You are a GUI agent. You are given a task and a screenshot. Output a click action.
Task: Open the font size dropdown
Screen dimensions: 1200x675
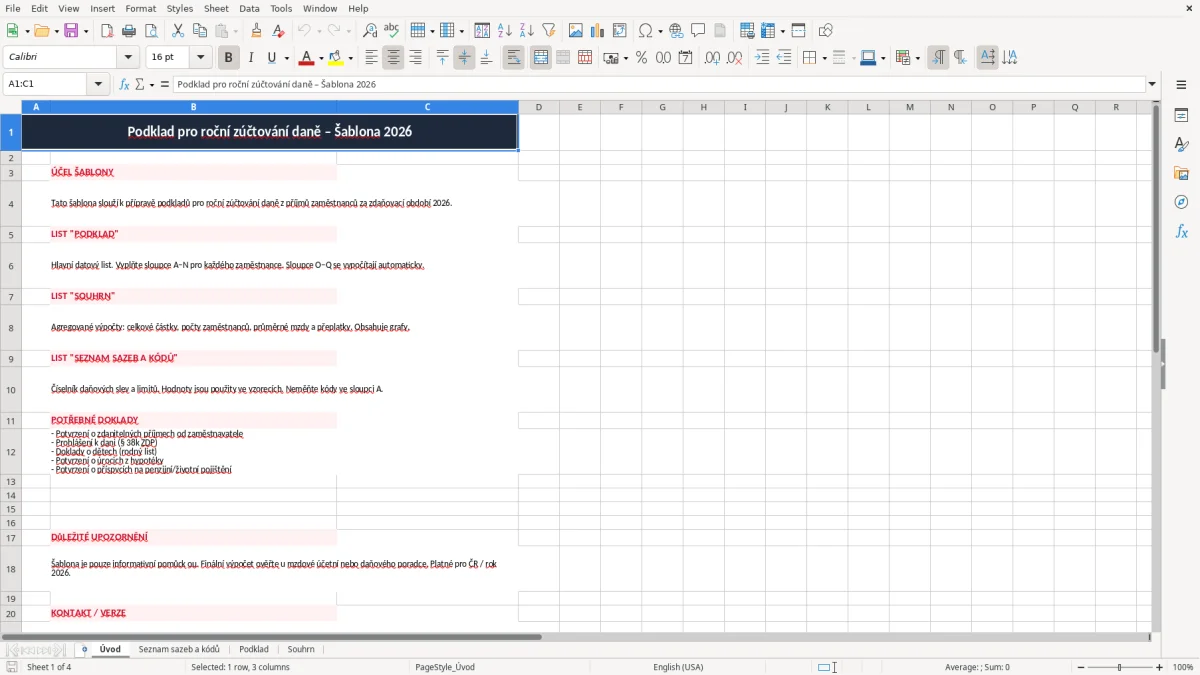click(x=201, y=58)
